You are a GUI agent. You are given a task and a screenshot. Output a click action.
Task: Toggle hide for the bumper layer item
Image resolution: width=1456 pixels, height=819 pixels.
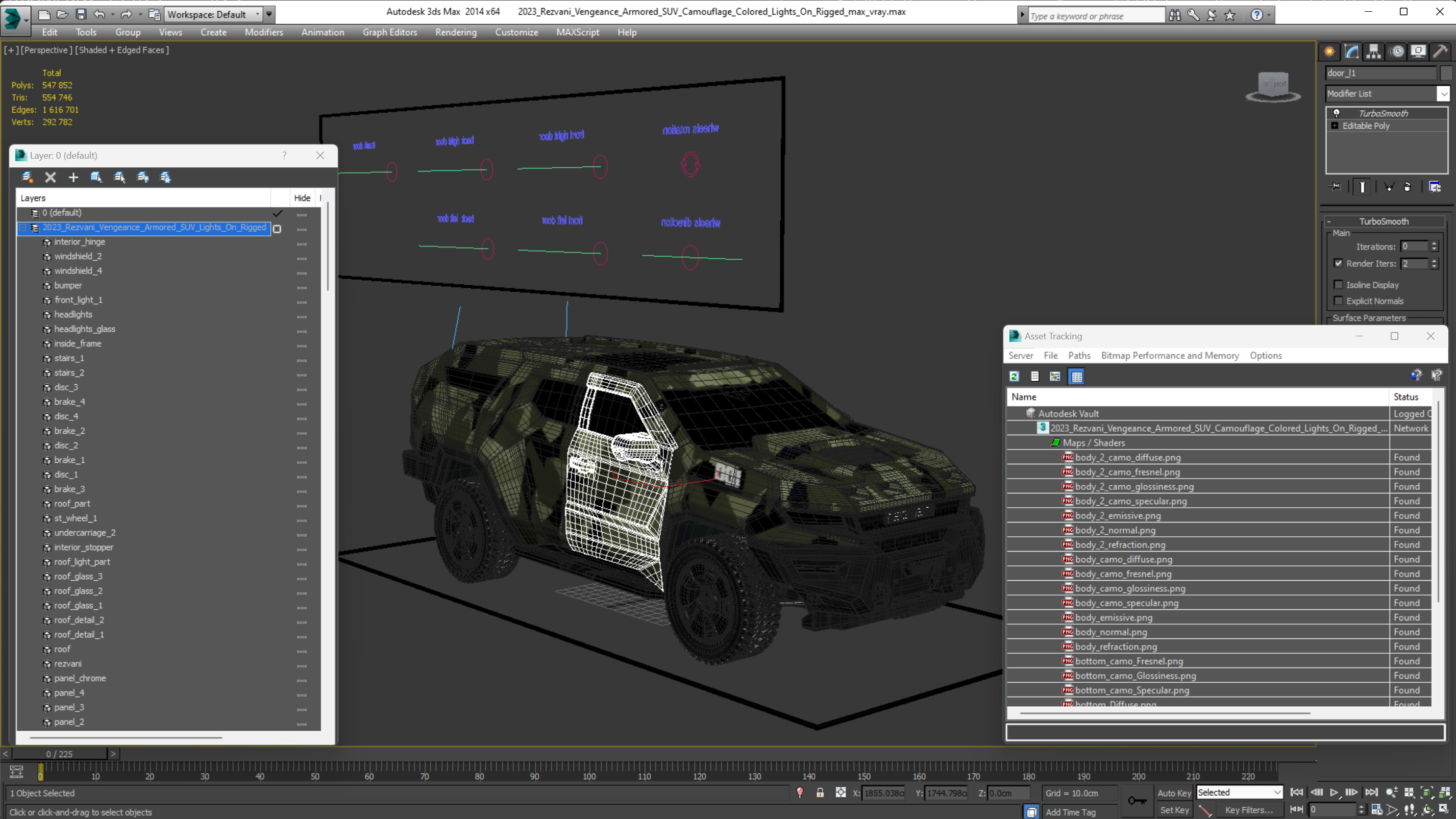301,287
